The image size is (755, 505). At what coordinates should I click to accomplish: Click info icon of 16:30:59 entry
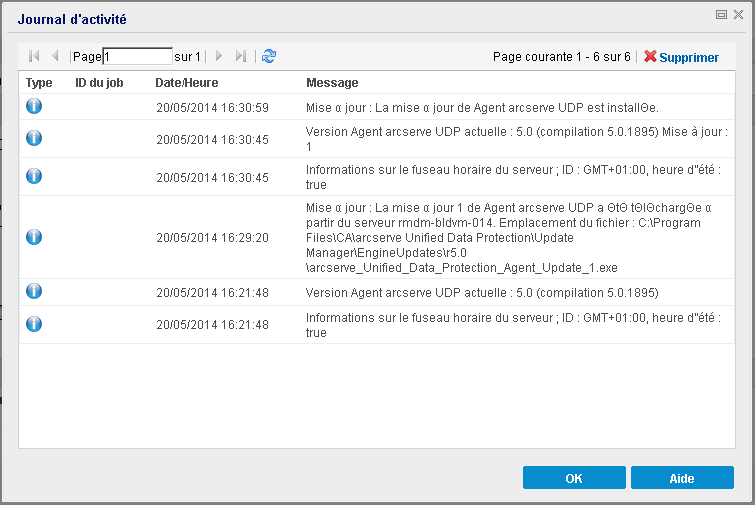34,107
